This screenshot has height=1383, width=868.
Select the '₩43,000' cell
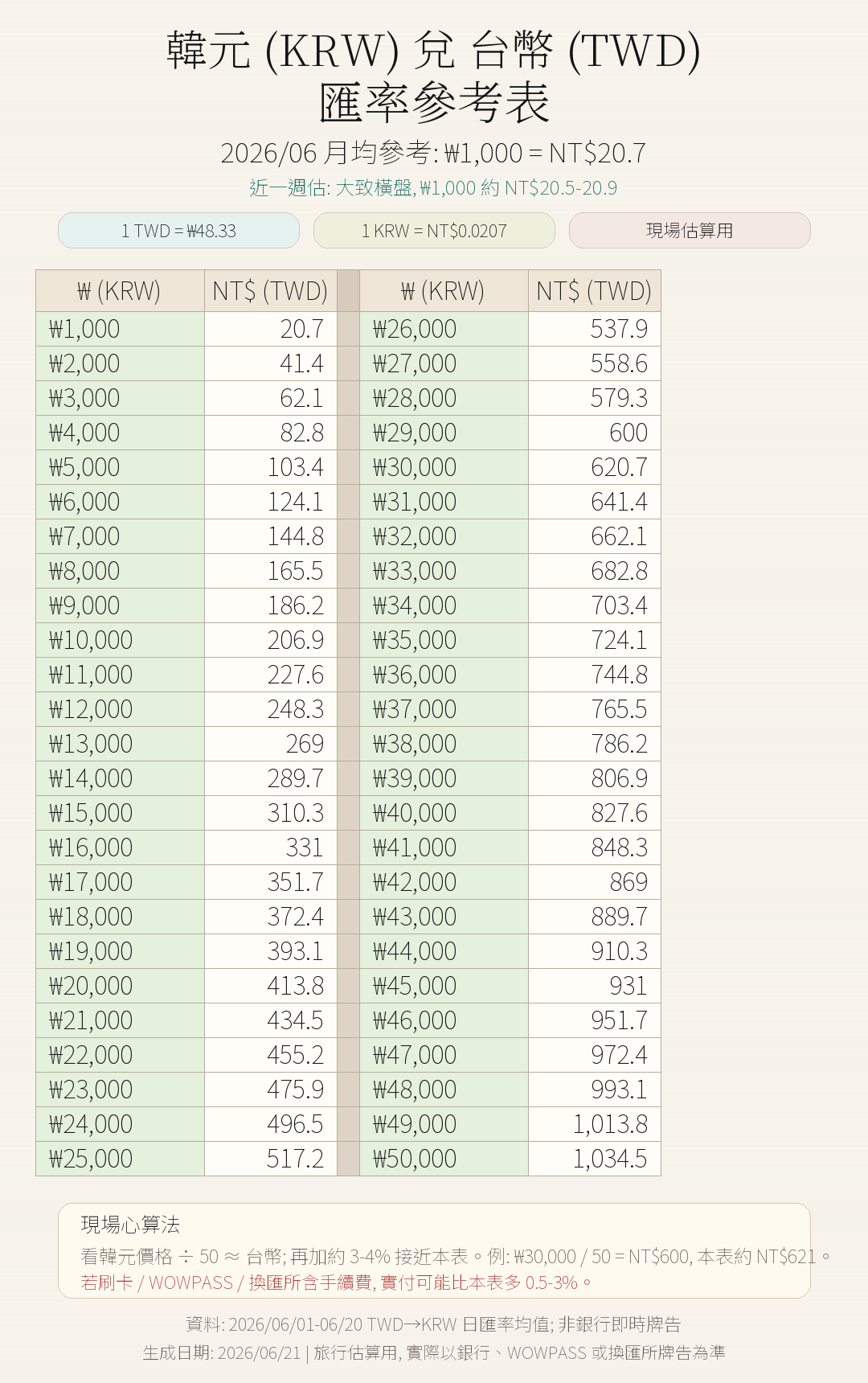click(x=444, y=917)
